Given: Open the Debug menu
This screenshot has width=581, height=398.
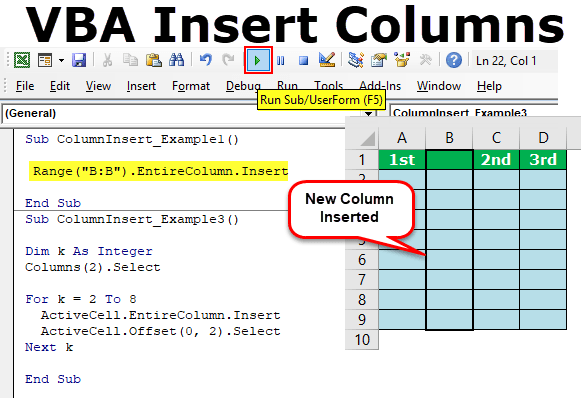Looking at the screenshot, I should click(243, 86).
